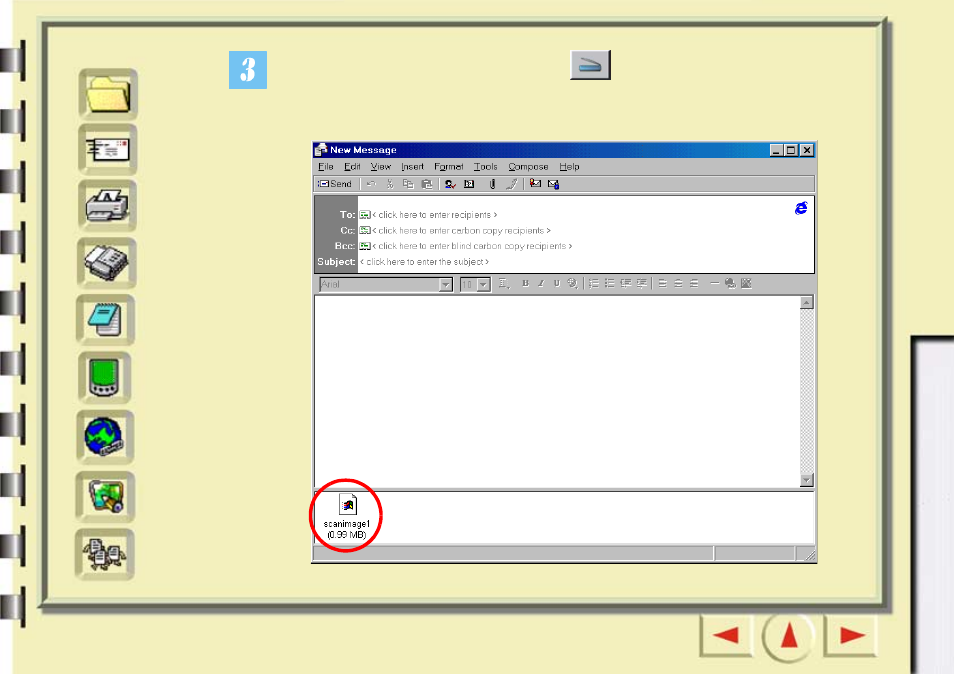Select the photo editing sidebar icon
This screenshot has width=954, height=674.
point(105,496)
